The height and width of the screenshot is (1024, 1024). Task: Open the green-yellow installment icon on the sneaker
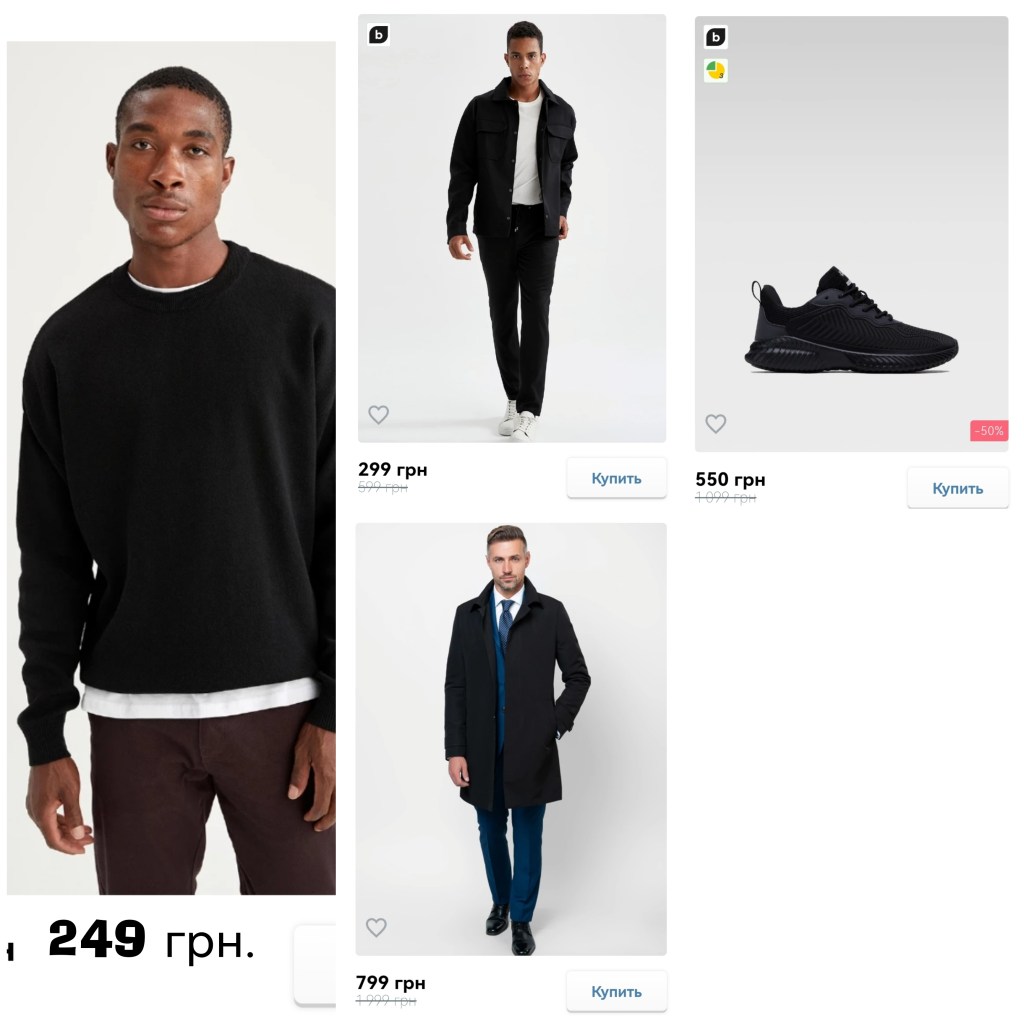[716, 70]
